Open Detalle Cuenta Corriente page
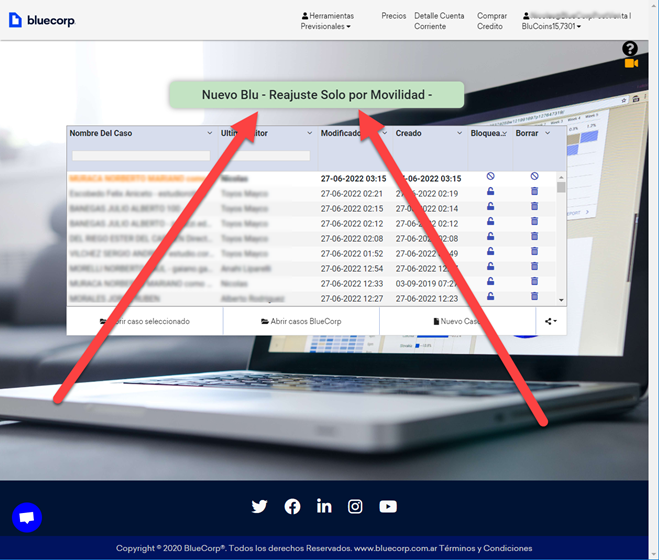Screen dimensions: 659x560 pos(439,21)
